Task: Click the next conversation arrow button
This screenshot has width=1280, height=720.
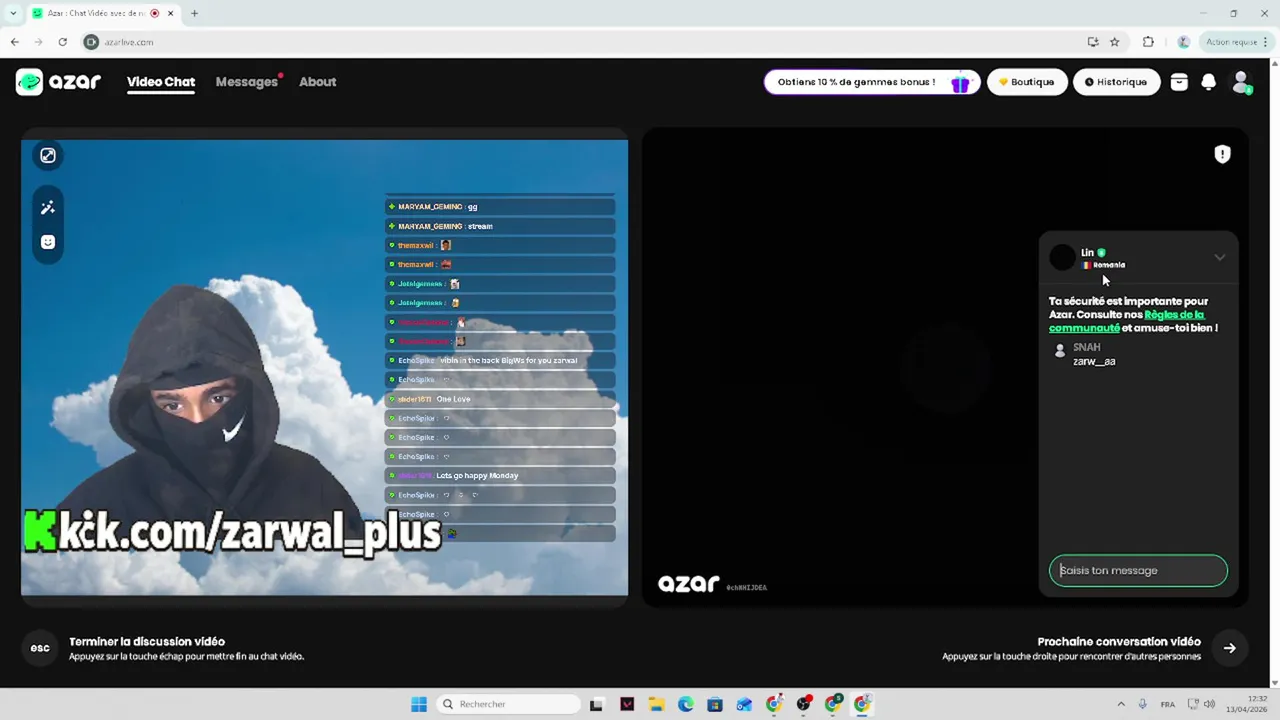Action: [x=1229, y=648]
